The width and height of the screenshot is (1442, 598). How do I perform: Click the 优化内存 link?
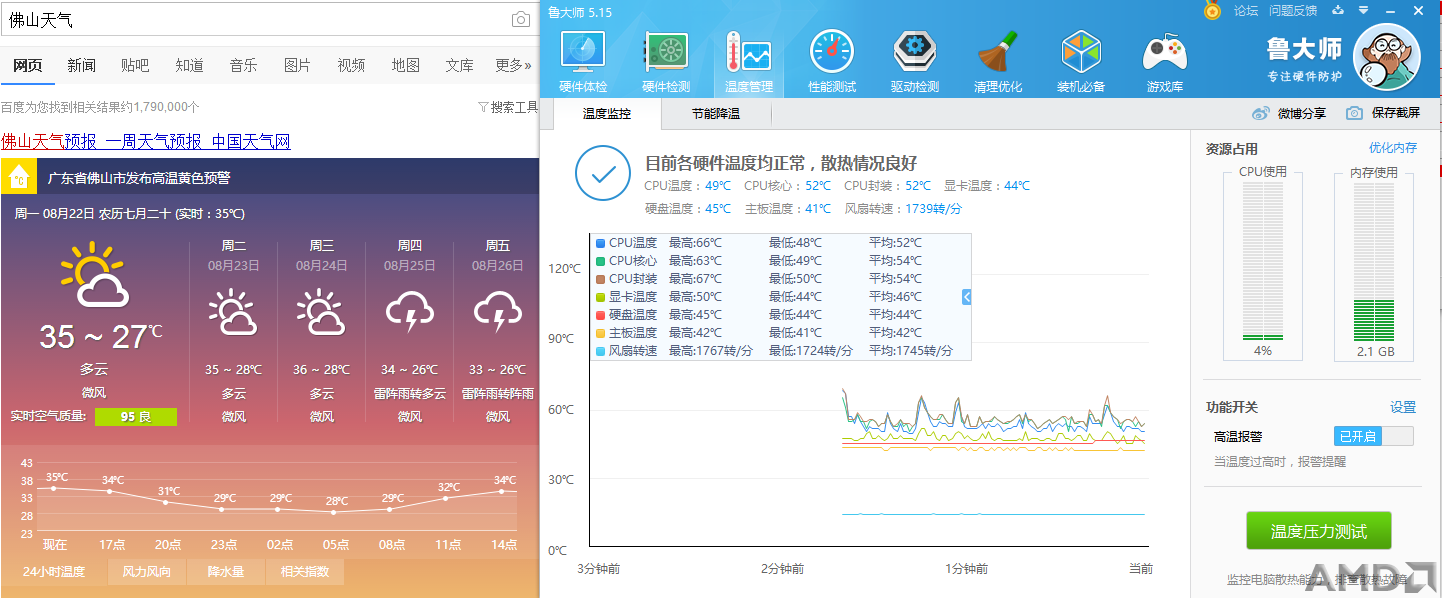[x=1393, y=148]
